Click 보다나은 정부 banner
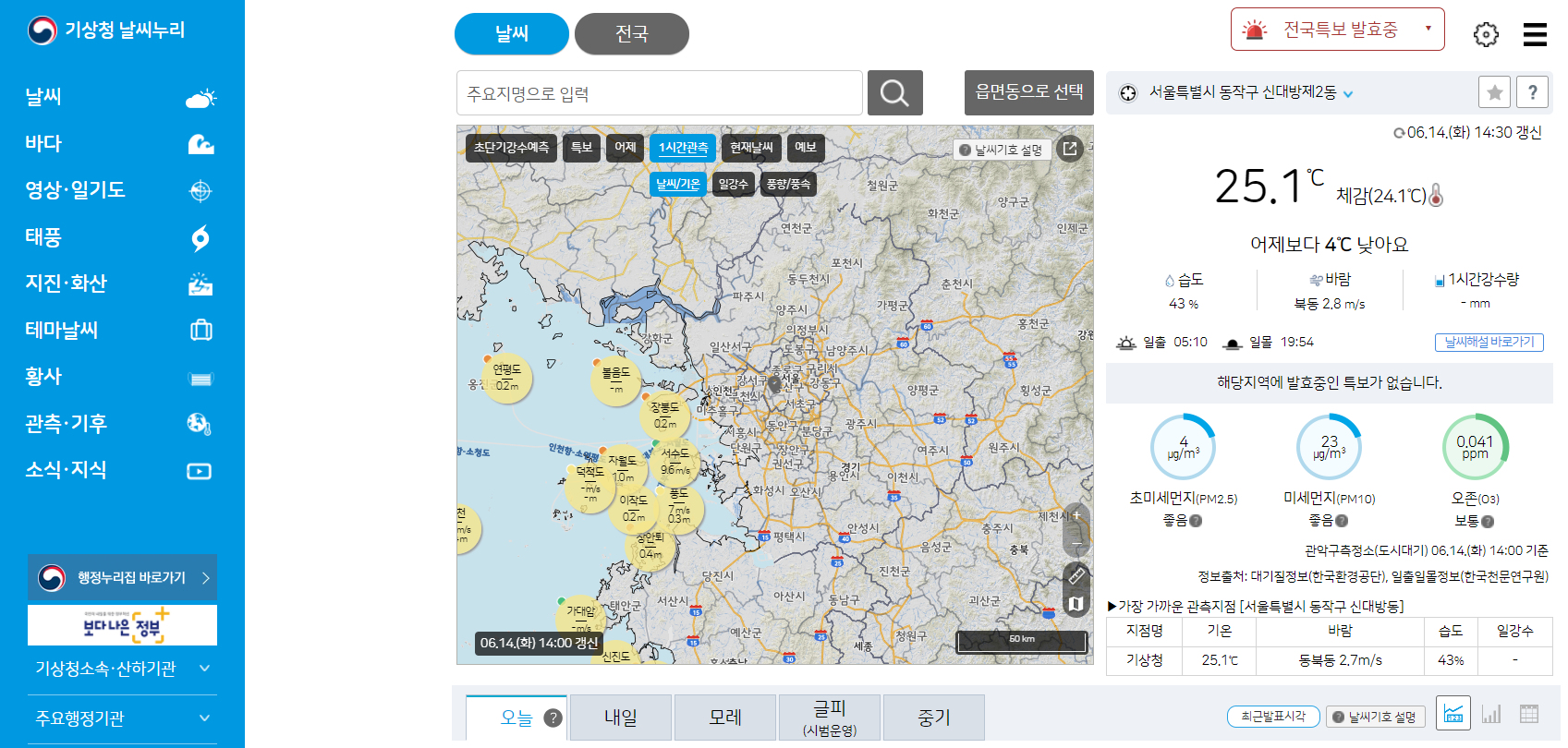The image size is (1568, 748). coord(122,626)
